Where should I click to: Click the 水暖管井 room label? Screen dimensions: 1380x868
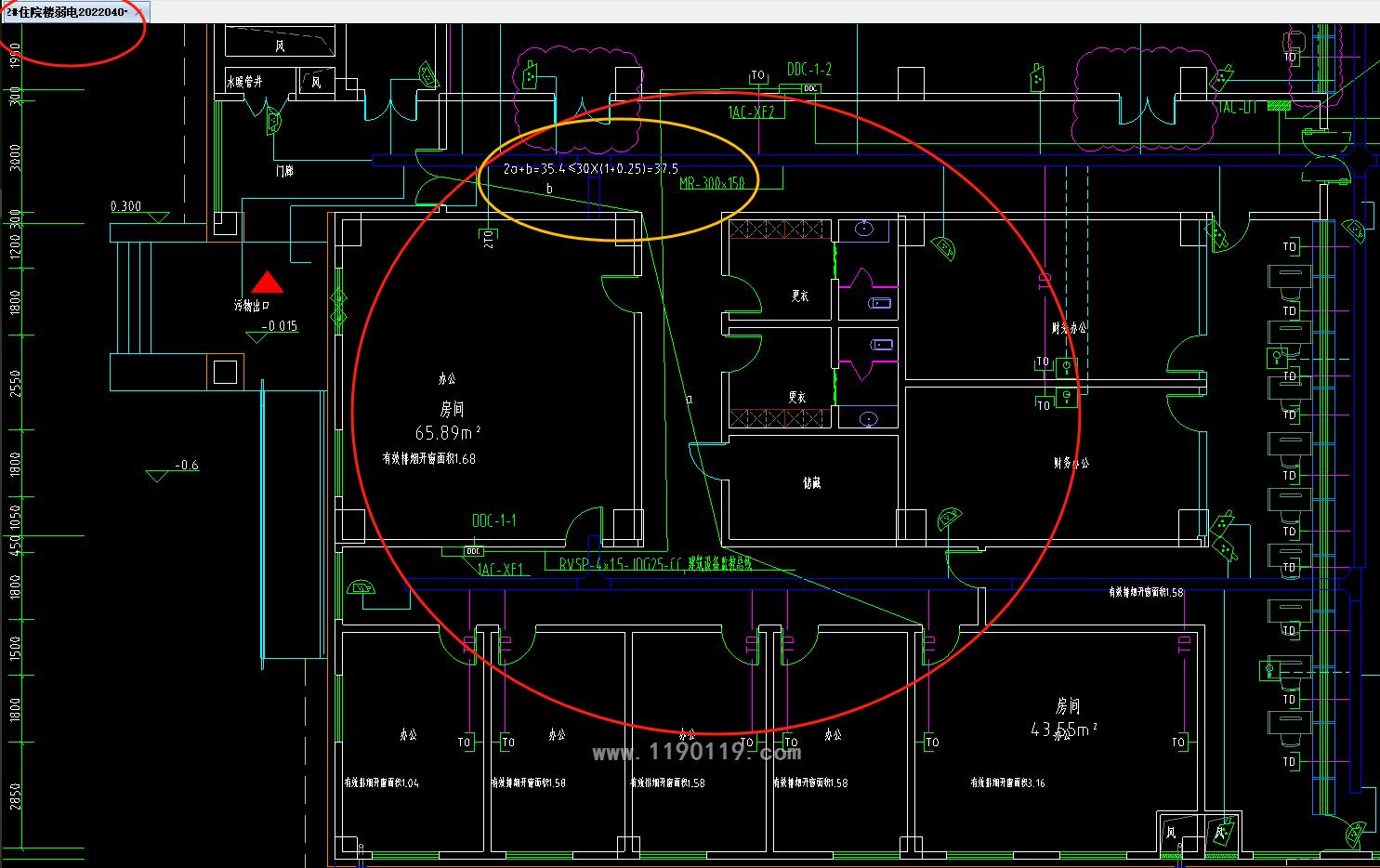[x=244, y=82]
